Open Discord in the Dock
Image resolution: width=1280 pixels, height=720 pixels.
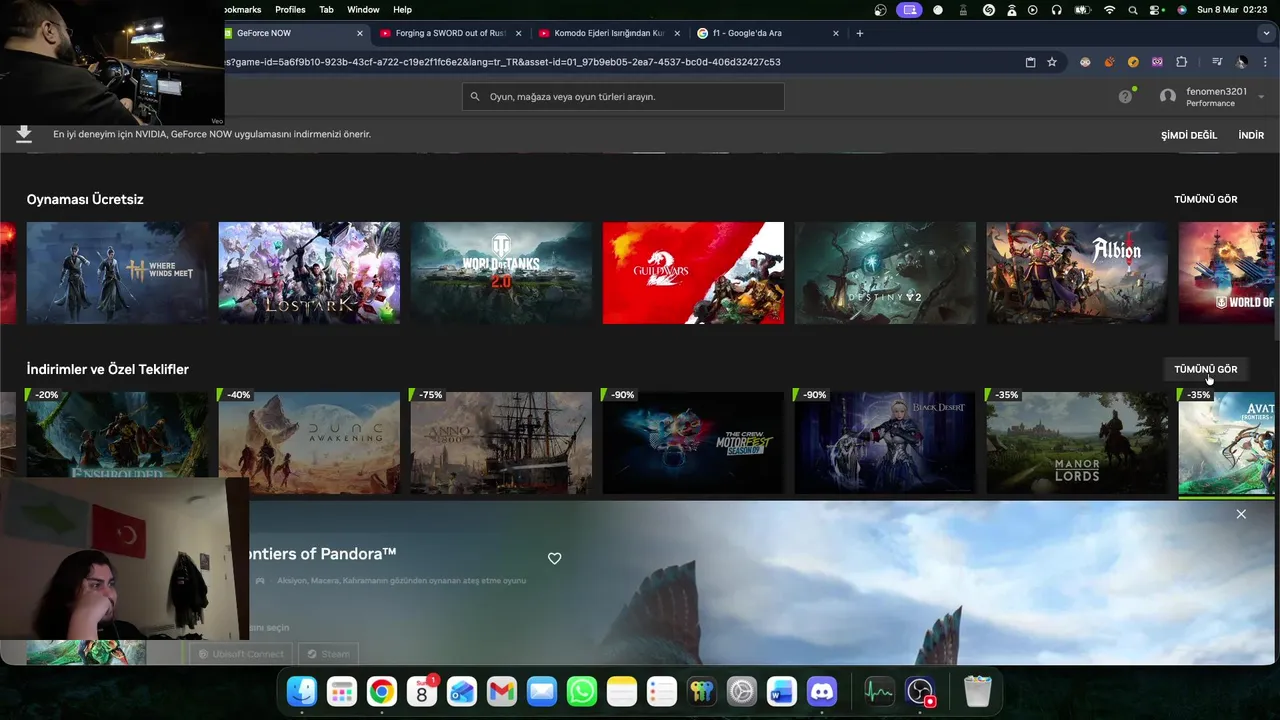pos(822,691)
